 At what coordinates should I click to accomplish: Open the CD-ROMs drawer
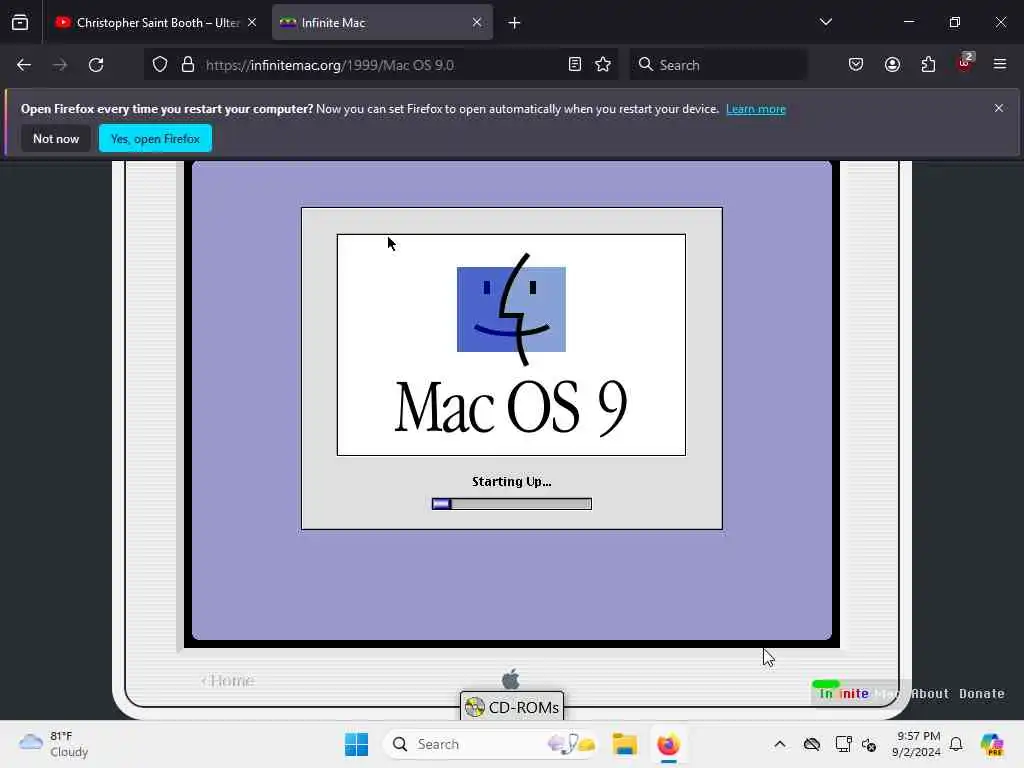click(512, 707)
